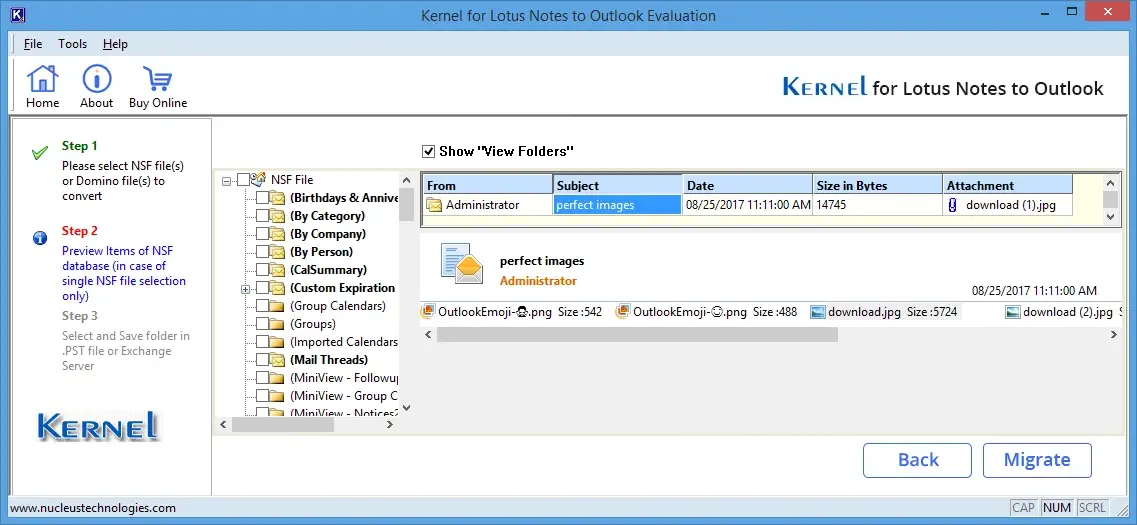Image resolution: width=1137 pixels, height=525 pixels.
Task: Check the (By Person) folder checkbox
Action: pos(262,252)
